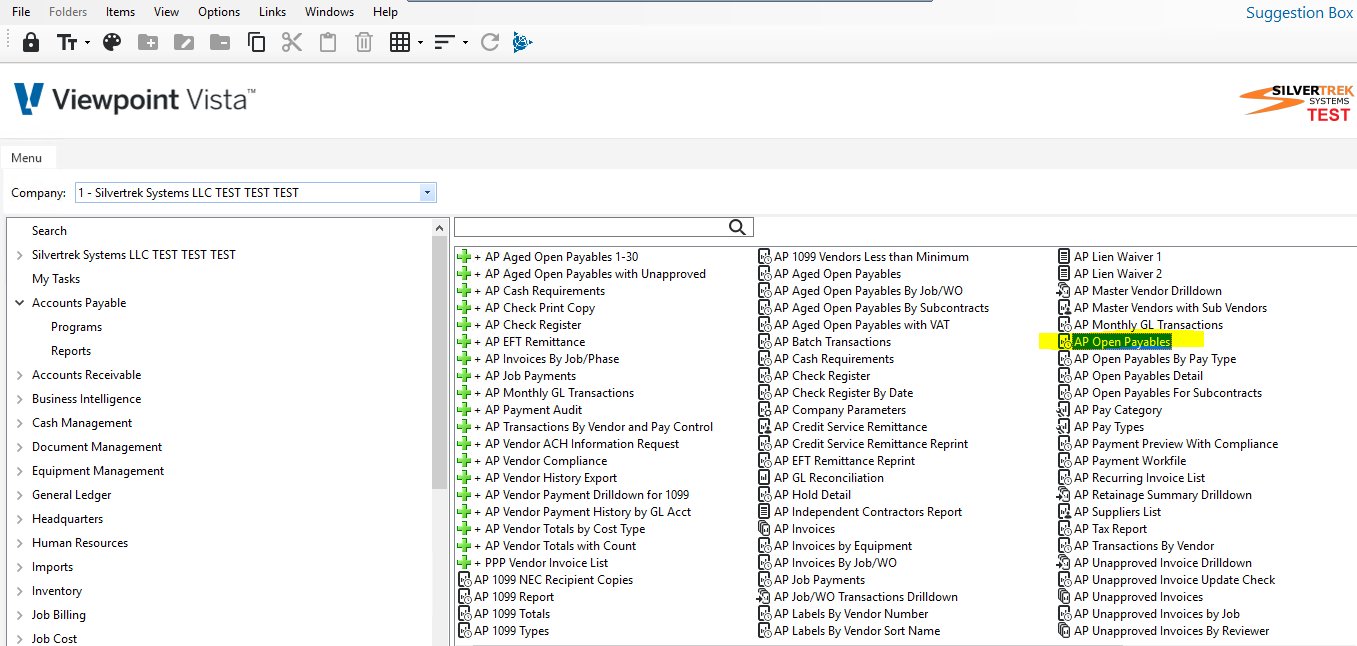
Task: Click icon beside AP Job/WO Transactions Drilldown
Action: pyautogui.click(x=765, y=597)
